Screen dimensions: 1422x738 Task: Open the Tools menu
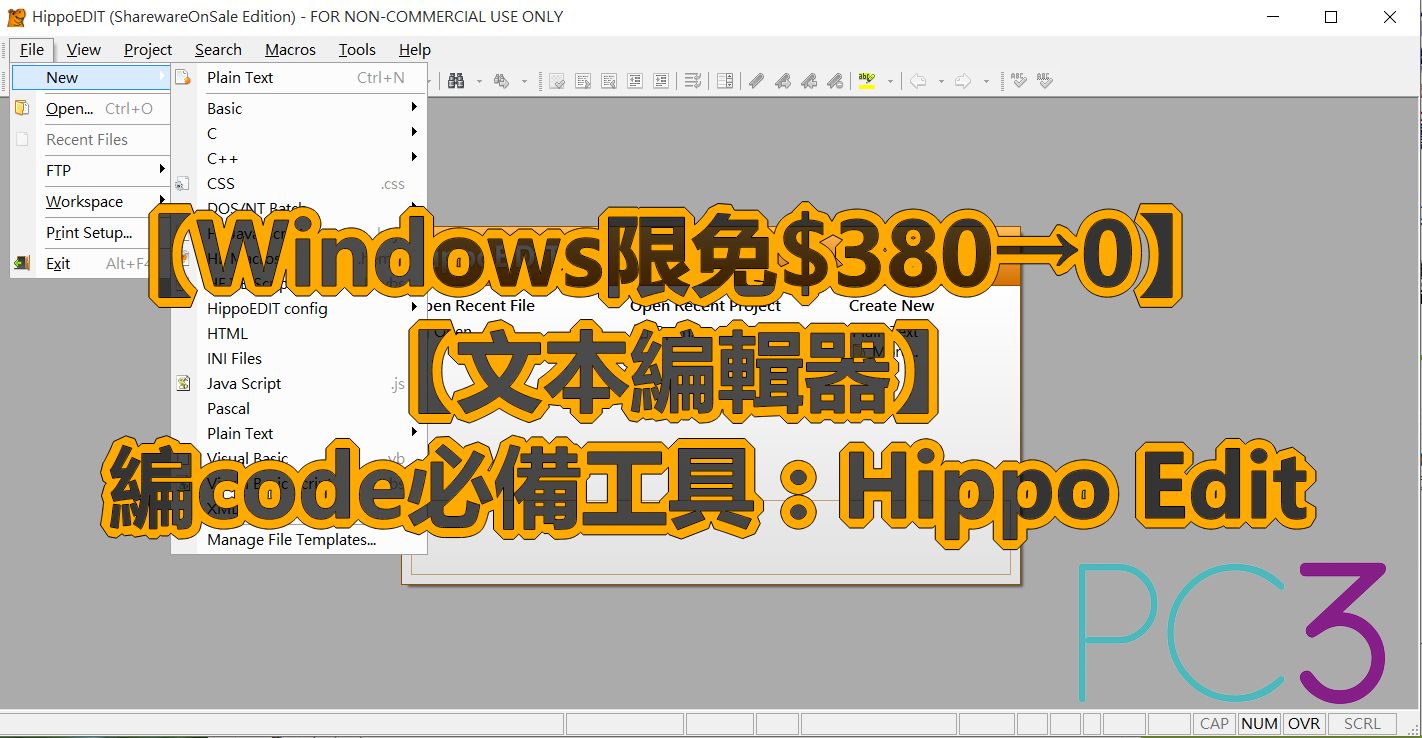[x=357, y=49]
